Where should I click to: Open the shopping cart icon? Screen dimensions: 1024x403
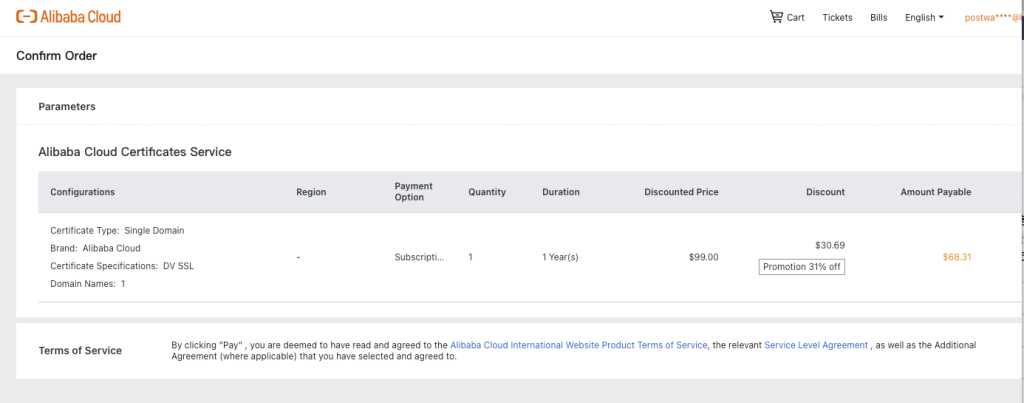pos(777,17)
